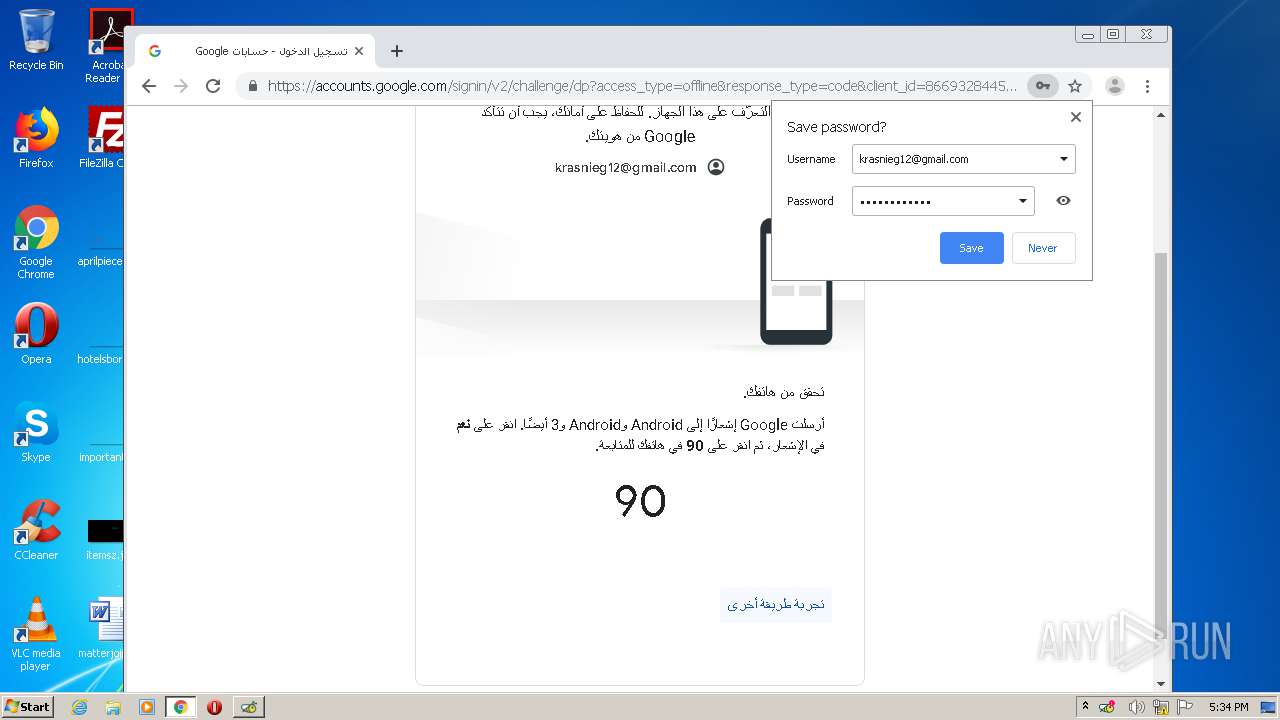Open Google Chrome desktop icon
This screenshot has width=1280, height=720.
coord(36,242)
